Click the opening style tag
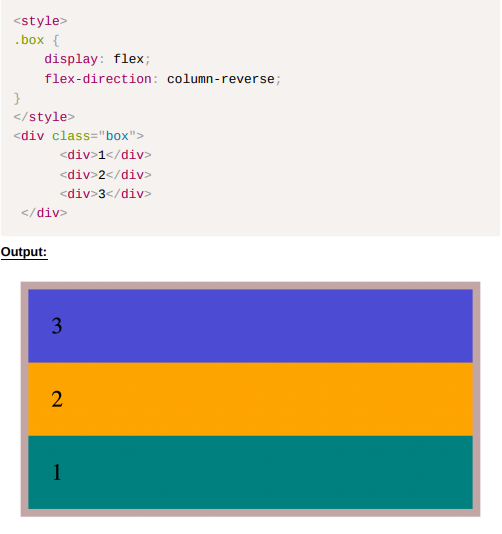This screenshot has height=534, width=502. tap(41, 21)
